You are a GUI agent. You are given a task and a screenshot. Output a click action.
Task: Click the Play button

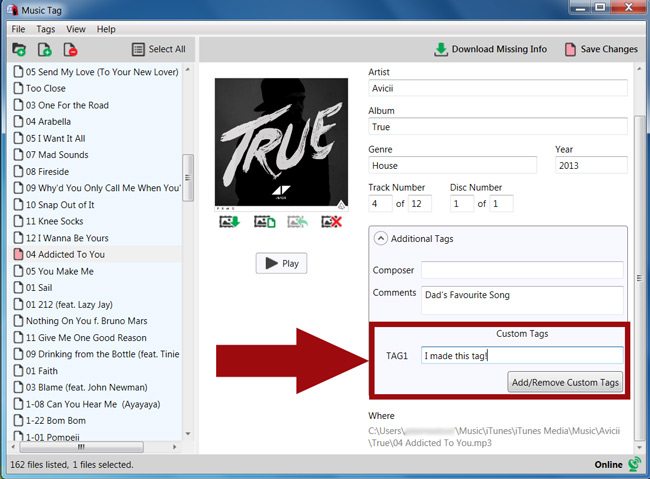(x=281, y=263)
